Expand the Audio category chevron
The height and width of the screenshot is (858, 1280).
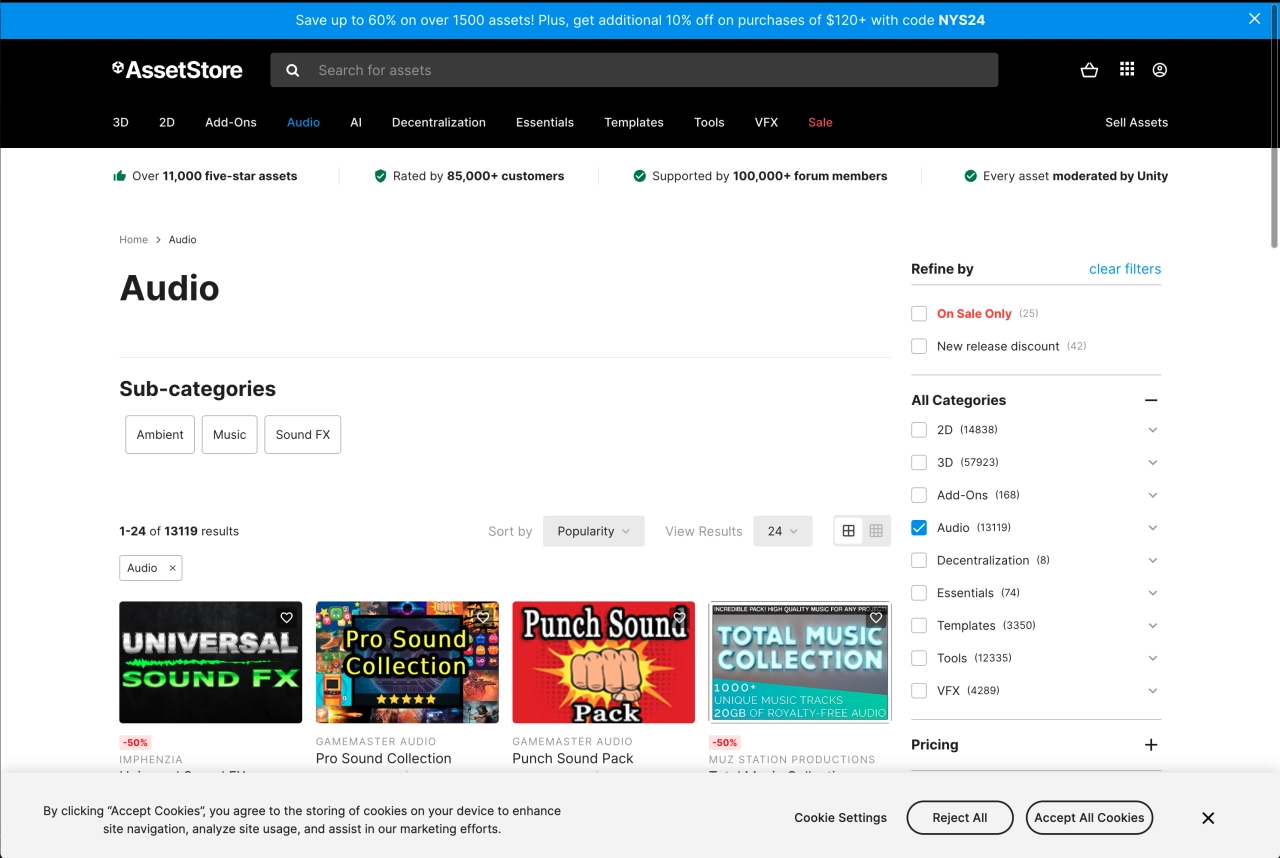coord(1153,528)
